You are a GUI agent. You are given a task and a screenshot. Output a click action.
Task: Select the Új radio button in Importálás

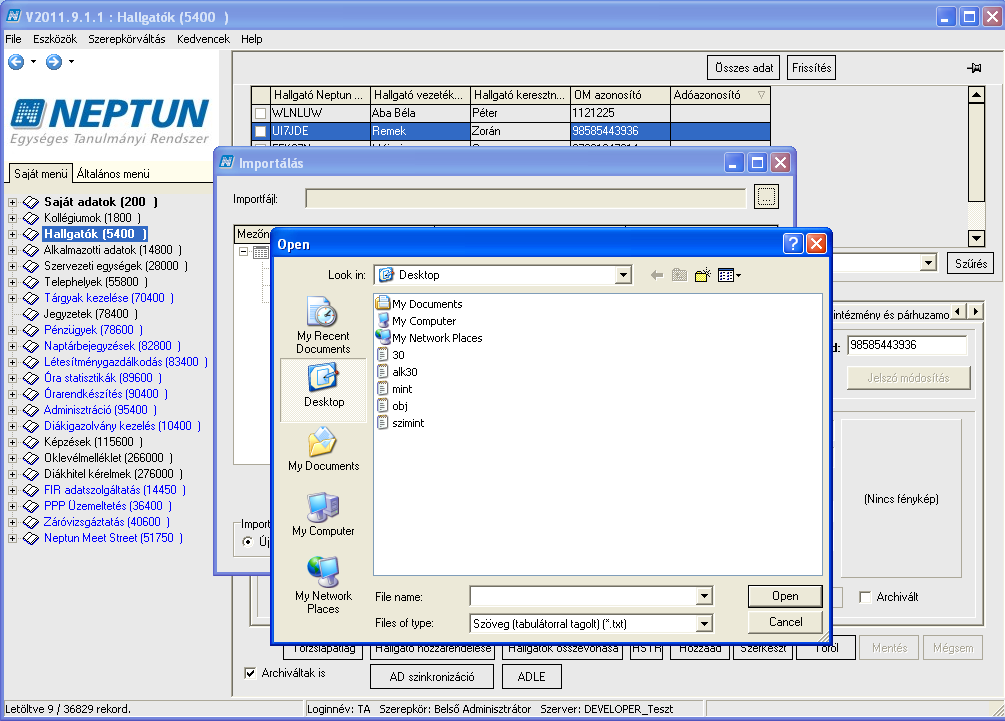click(247, 542)
